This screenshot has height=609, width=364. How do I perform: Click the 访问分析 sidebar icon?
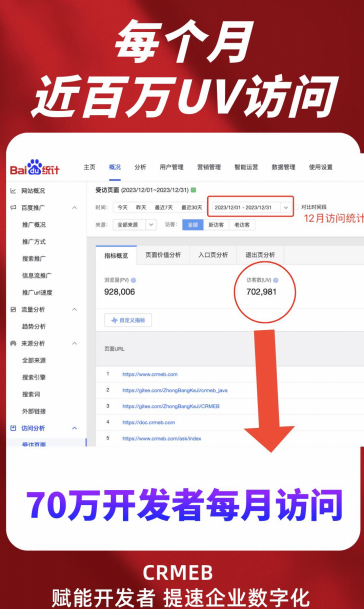[x=13, y=428]
